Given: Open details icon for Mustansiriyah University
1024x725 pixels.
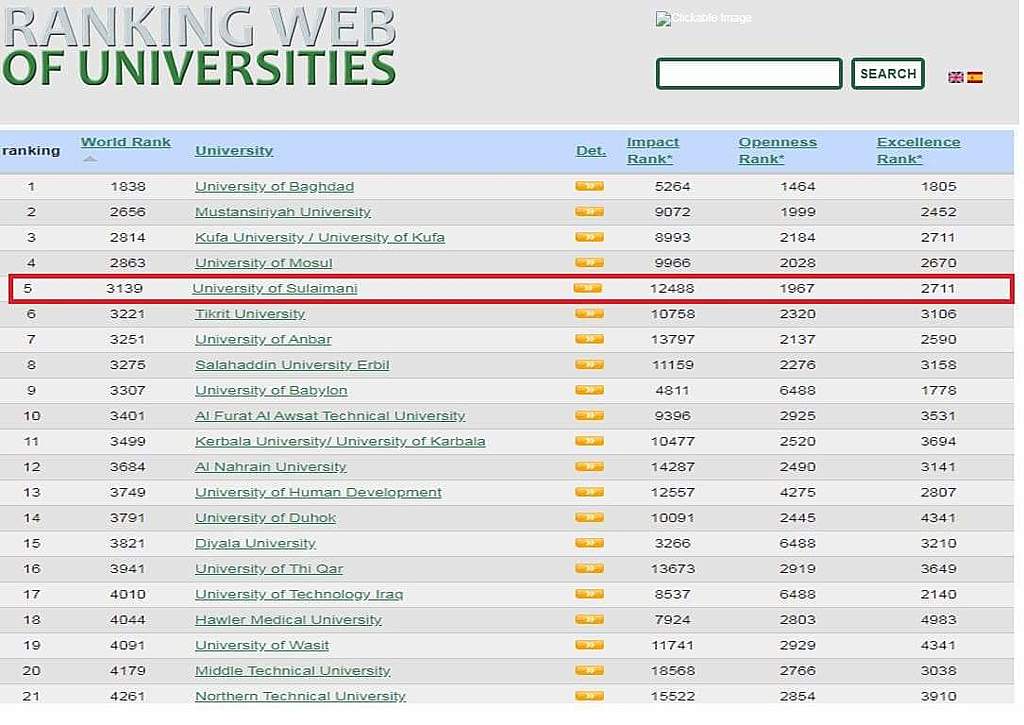Looking at the screenshot, I should [x=589, y=212].
